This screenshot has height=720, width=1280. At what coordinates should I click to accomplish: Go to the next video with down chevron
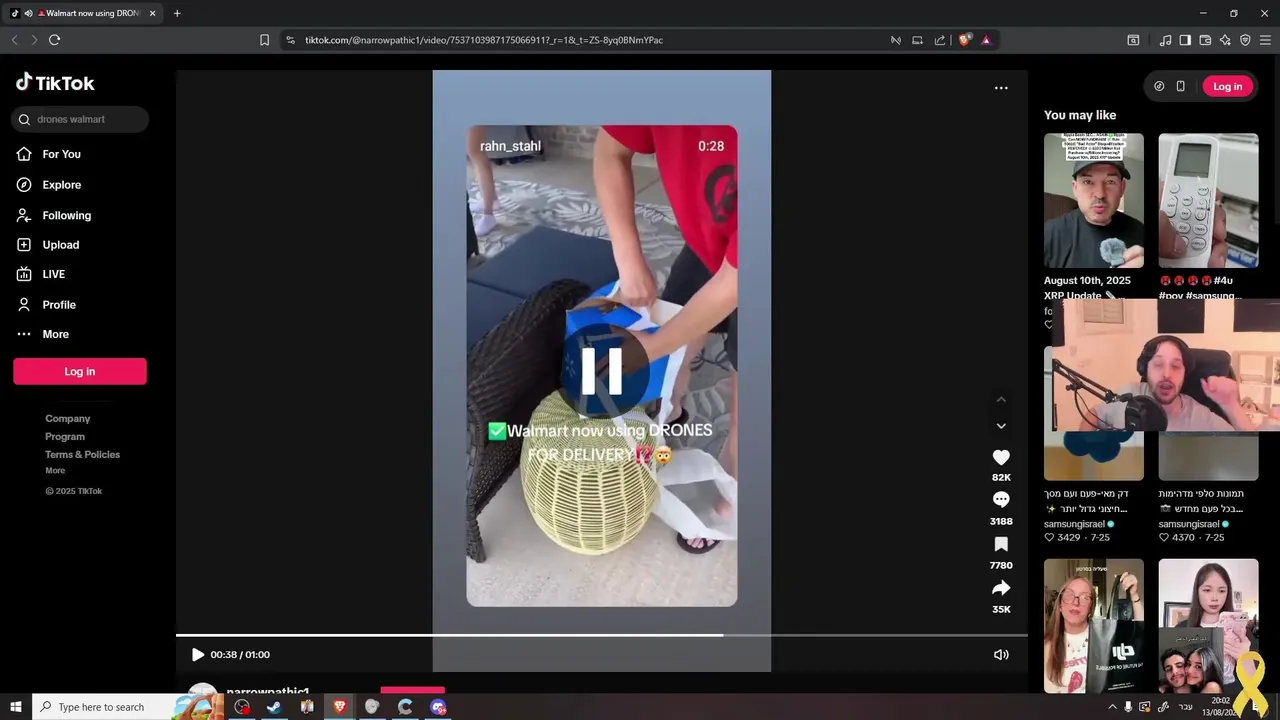click(x=1001, y=426)
